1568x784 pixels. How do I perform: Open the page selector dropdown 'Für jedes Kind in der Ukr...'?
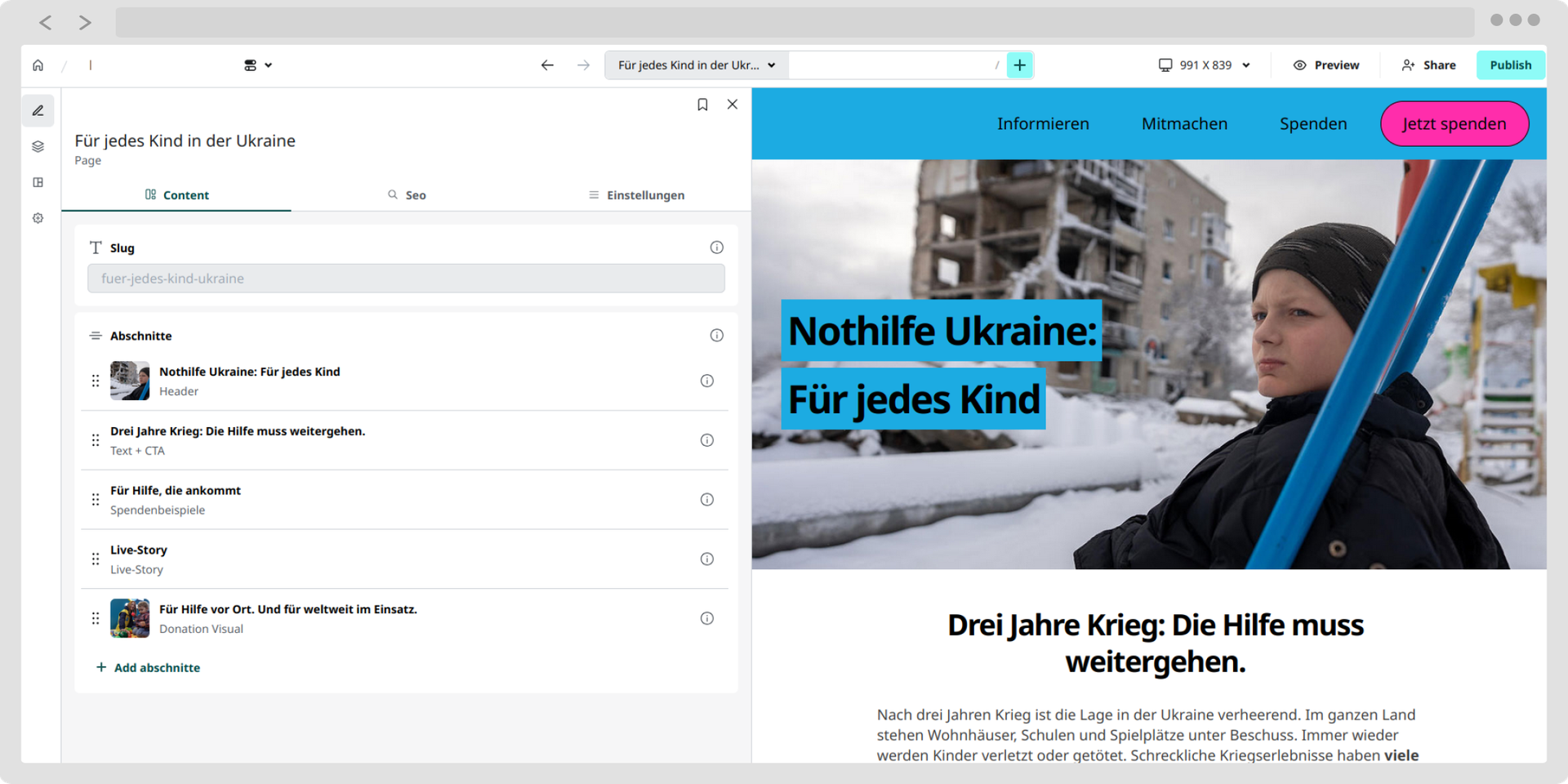(697, 65)
